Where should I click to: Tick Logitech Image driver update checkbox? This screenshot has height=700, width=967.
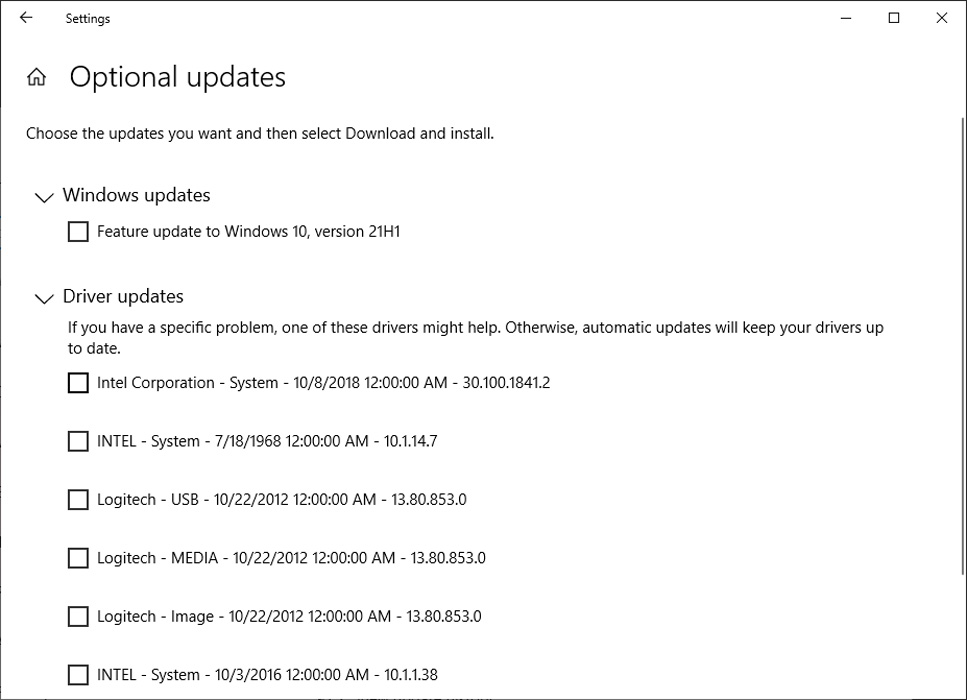[x=78, y=617]
